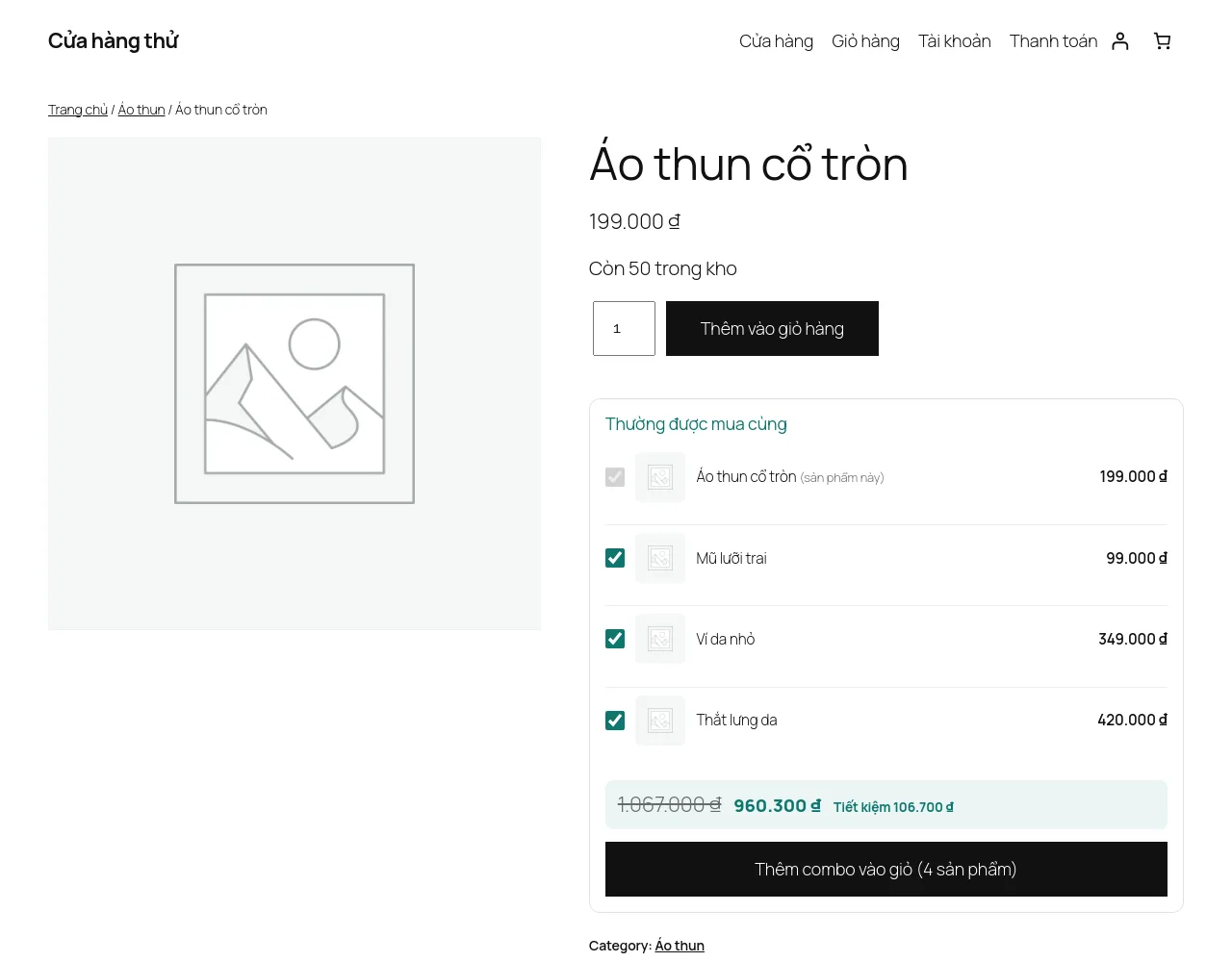Click the Áo thun cổ tròn bundle item name
This screenshot has height=962, width=1232.
tap(747, 476)
